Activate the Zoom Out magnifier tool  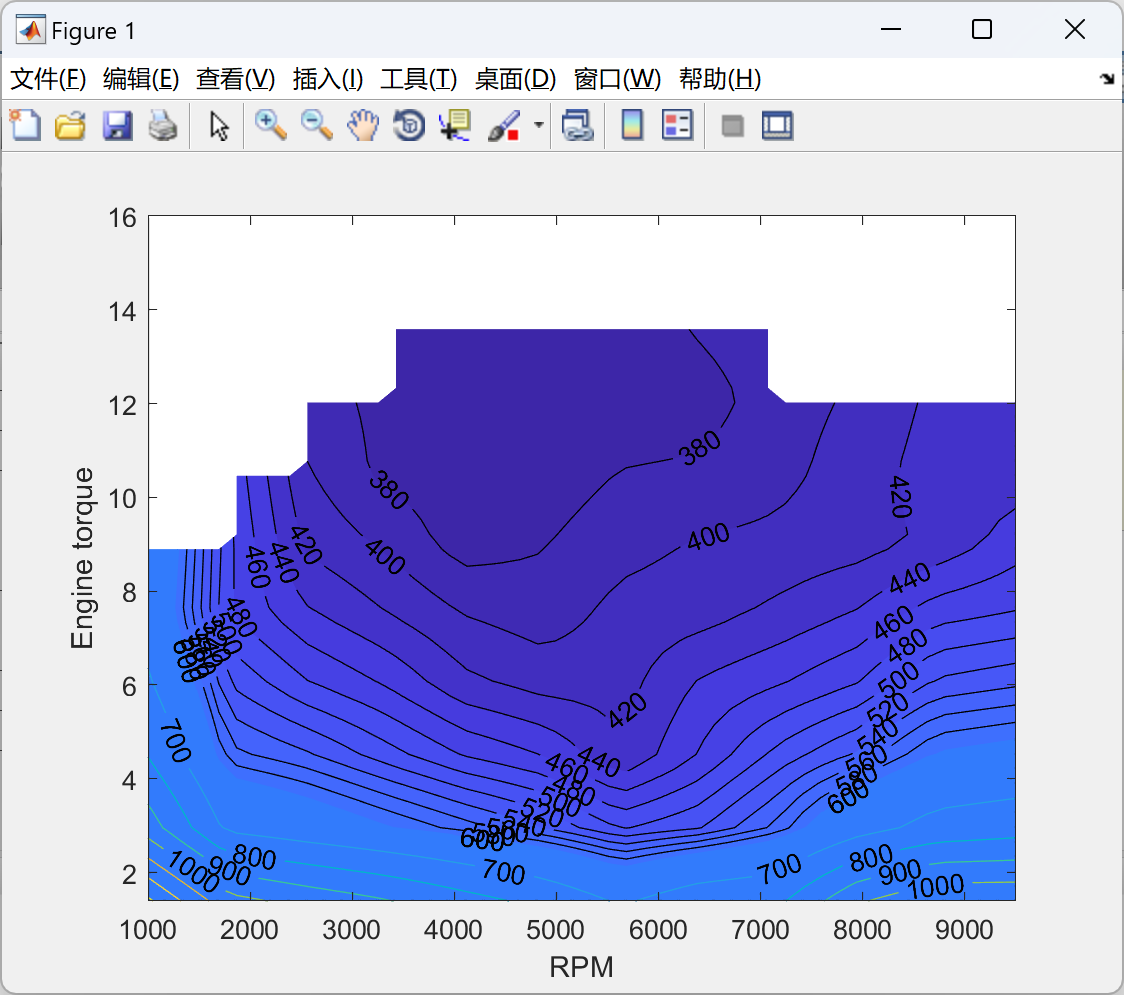[x=316, y=125]
